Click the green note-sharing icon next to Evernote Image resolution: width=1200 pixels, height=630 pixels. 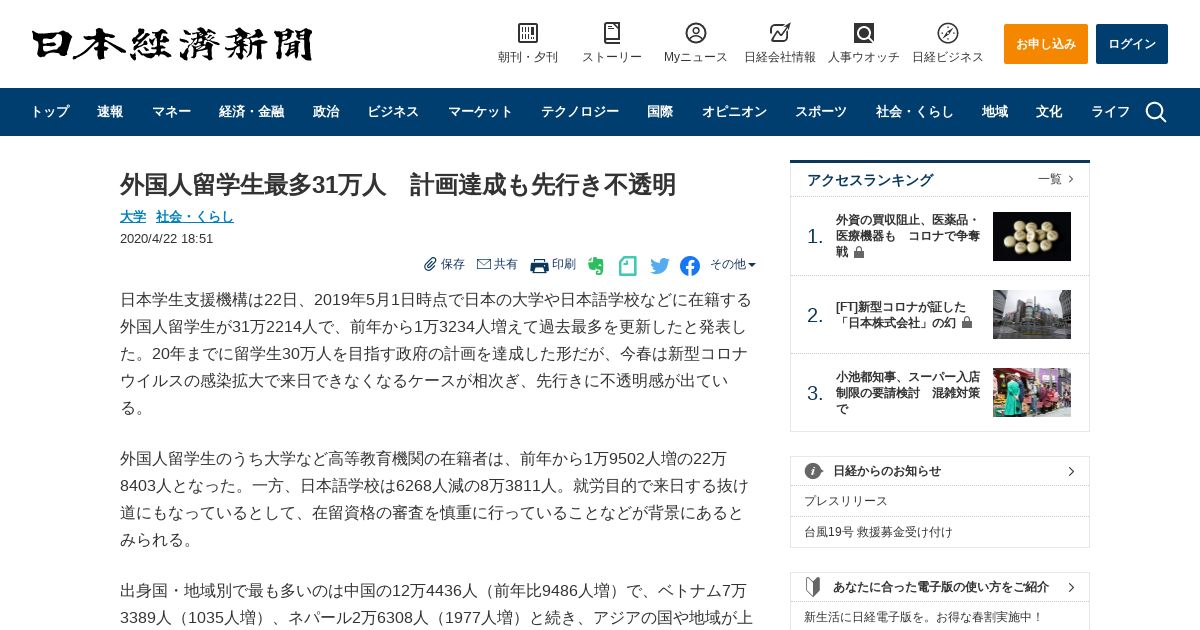pos(628,266)
